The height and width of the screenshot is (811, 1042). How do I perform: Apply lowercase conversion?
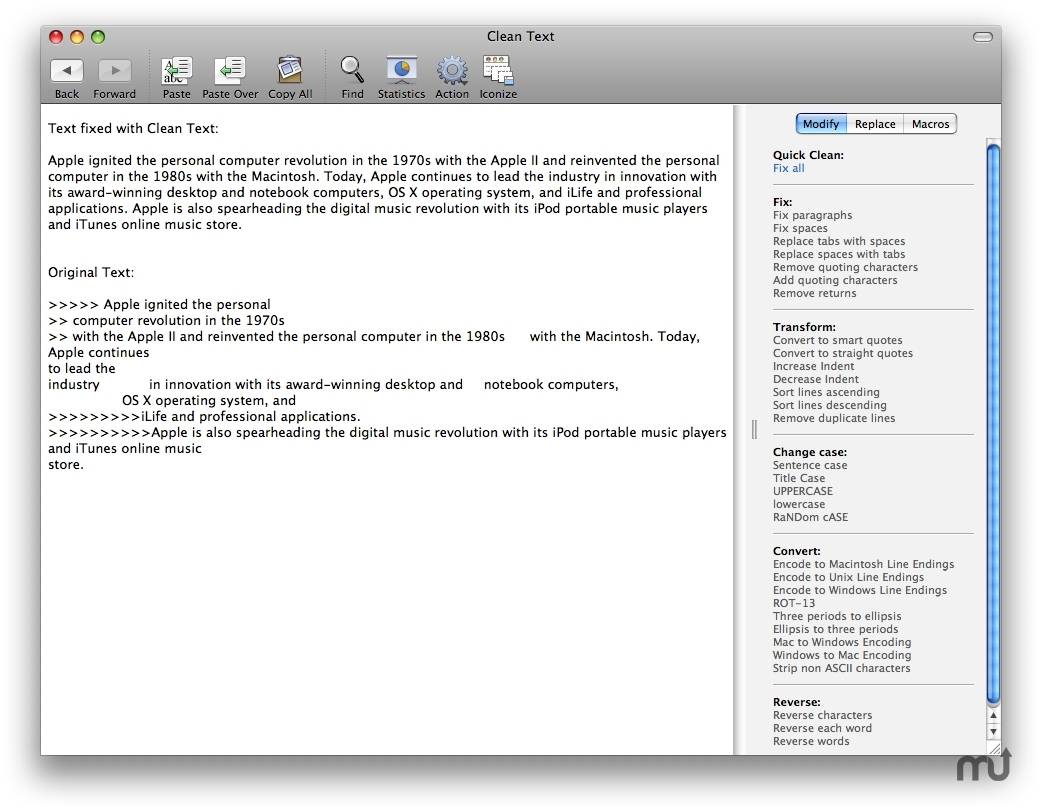(x=799, y=504)
